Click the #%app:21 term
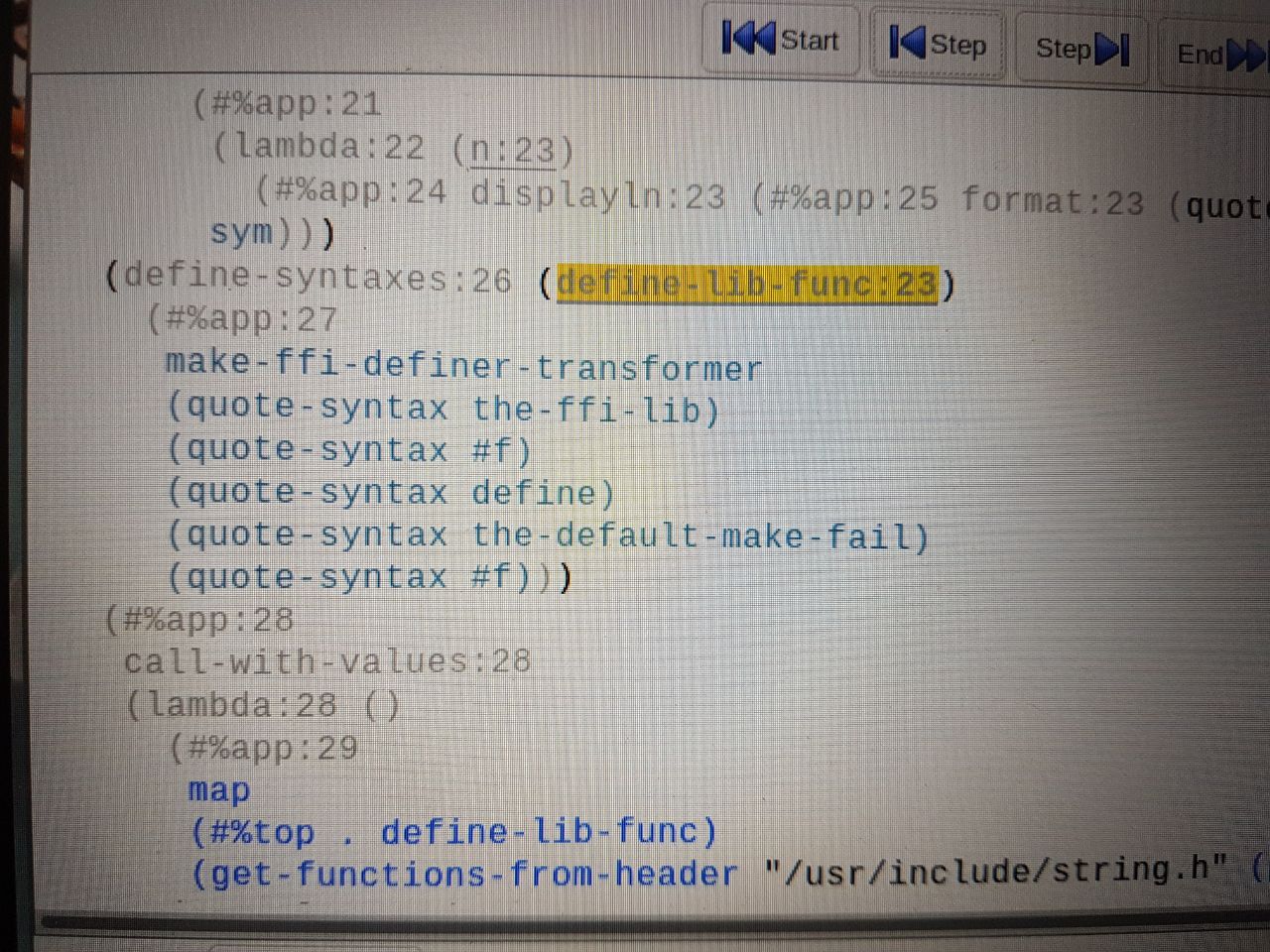Image resolution: width=1270 pixels, height=952 pixels. click(x=297, y=104)
